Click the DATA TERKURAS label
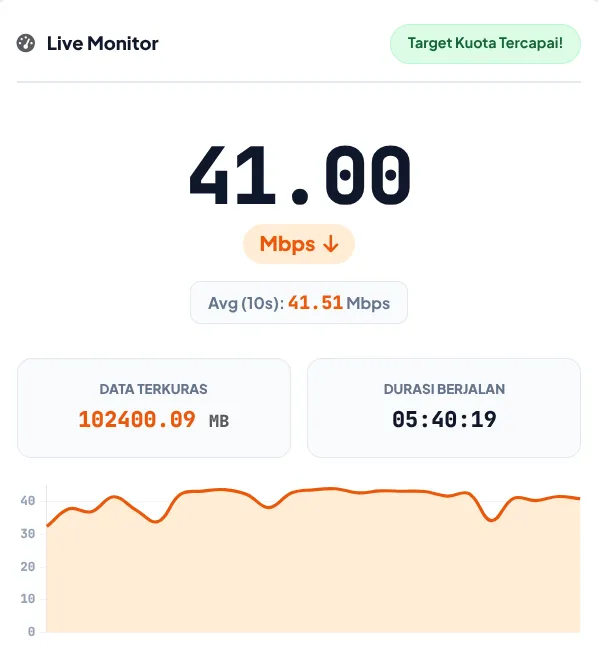The width and height of the screenshot is (598, 649). point(154,389)
